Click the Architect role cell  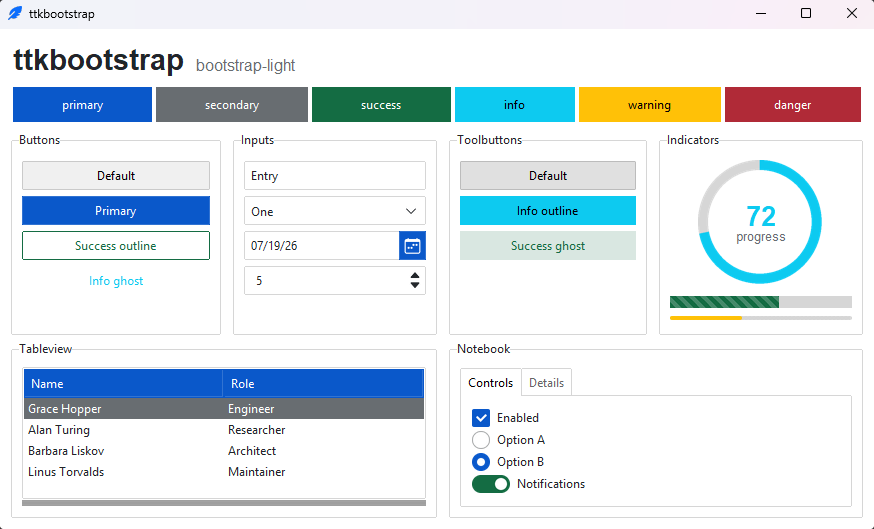coord(252,450)
